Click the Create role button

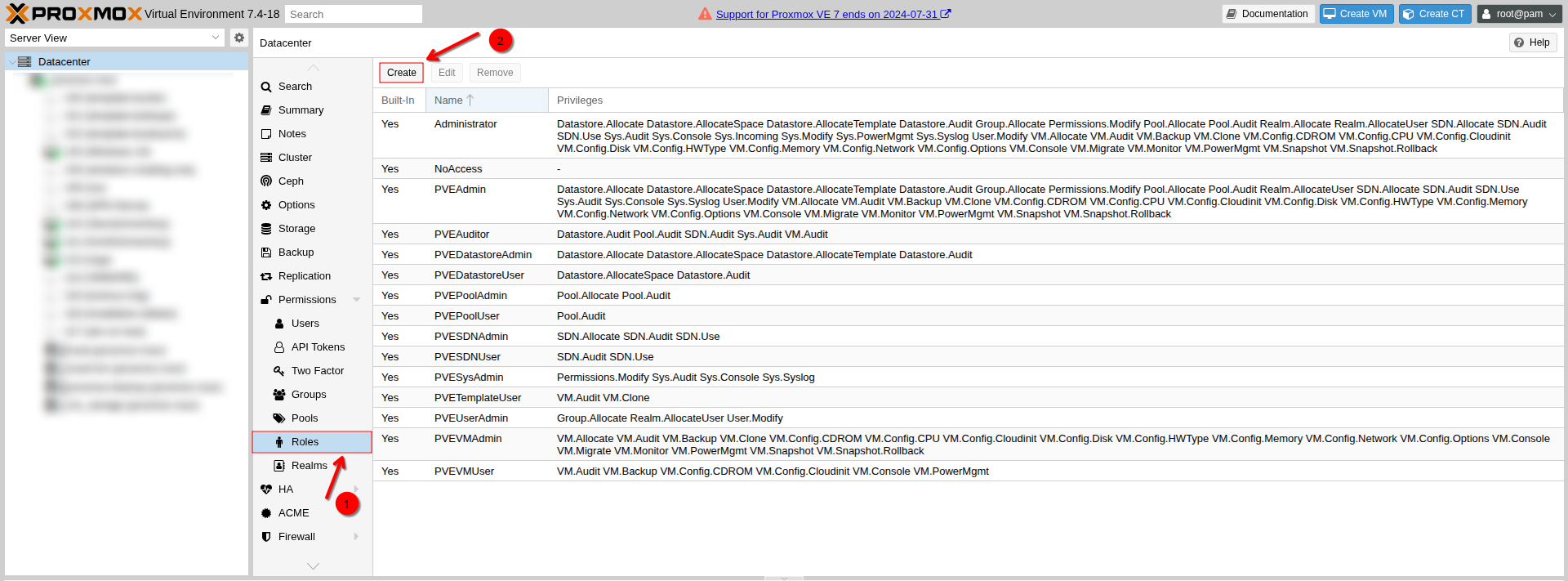[x=401, y=73]
